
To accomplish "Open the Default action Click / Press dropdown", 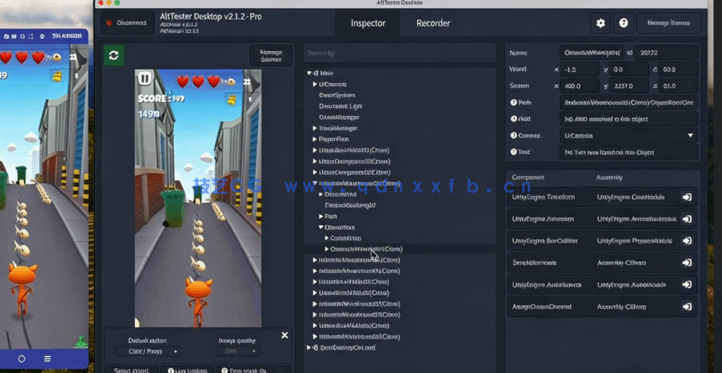I will click(x=147, y=351).
